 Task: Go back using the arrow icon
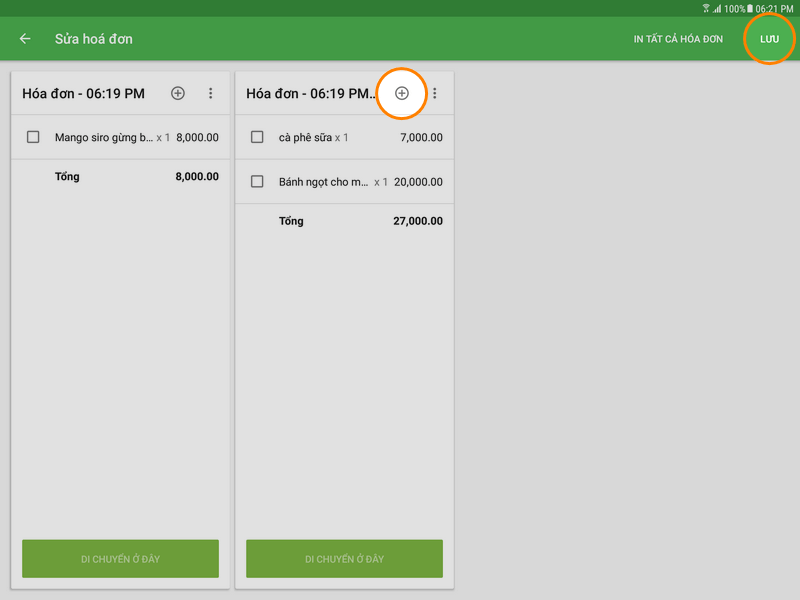click(25, 39)
